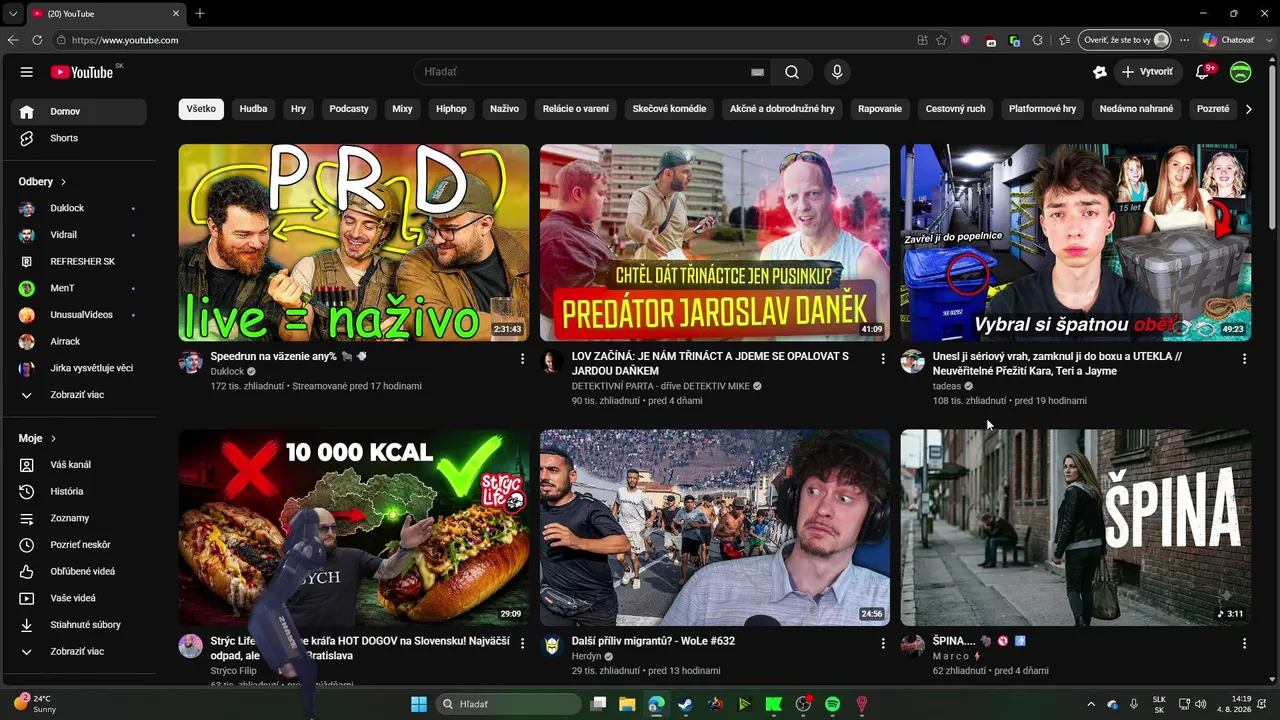This screenshot has height=720, width=1280.
Task: Open História in the sidebar
Action: click(x=78, y=491)
